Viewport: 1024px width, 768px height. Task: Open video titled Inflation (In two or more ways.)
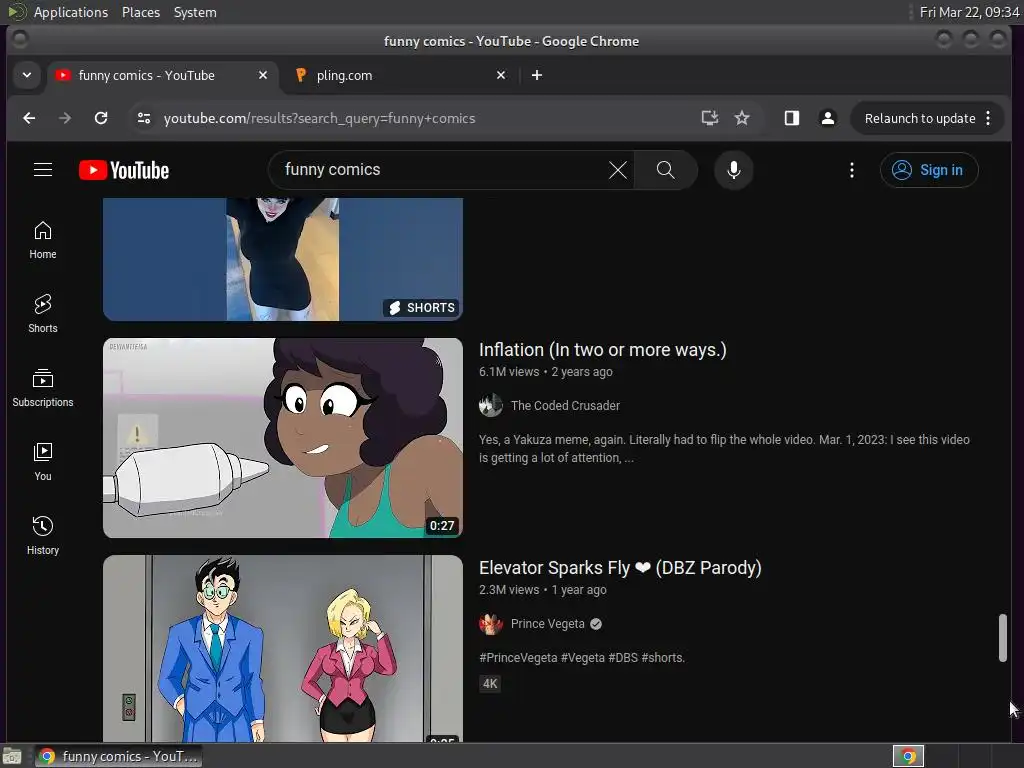(x=602, y=350)
